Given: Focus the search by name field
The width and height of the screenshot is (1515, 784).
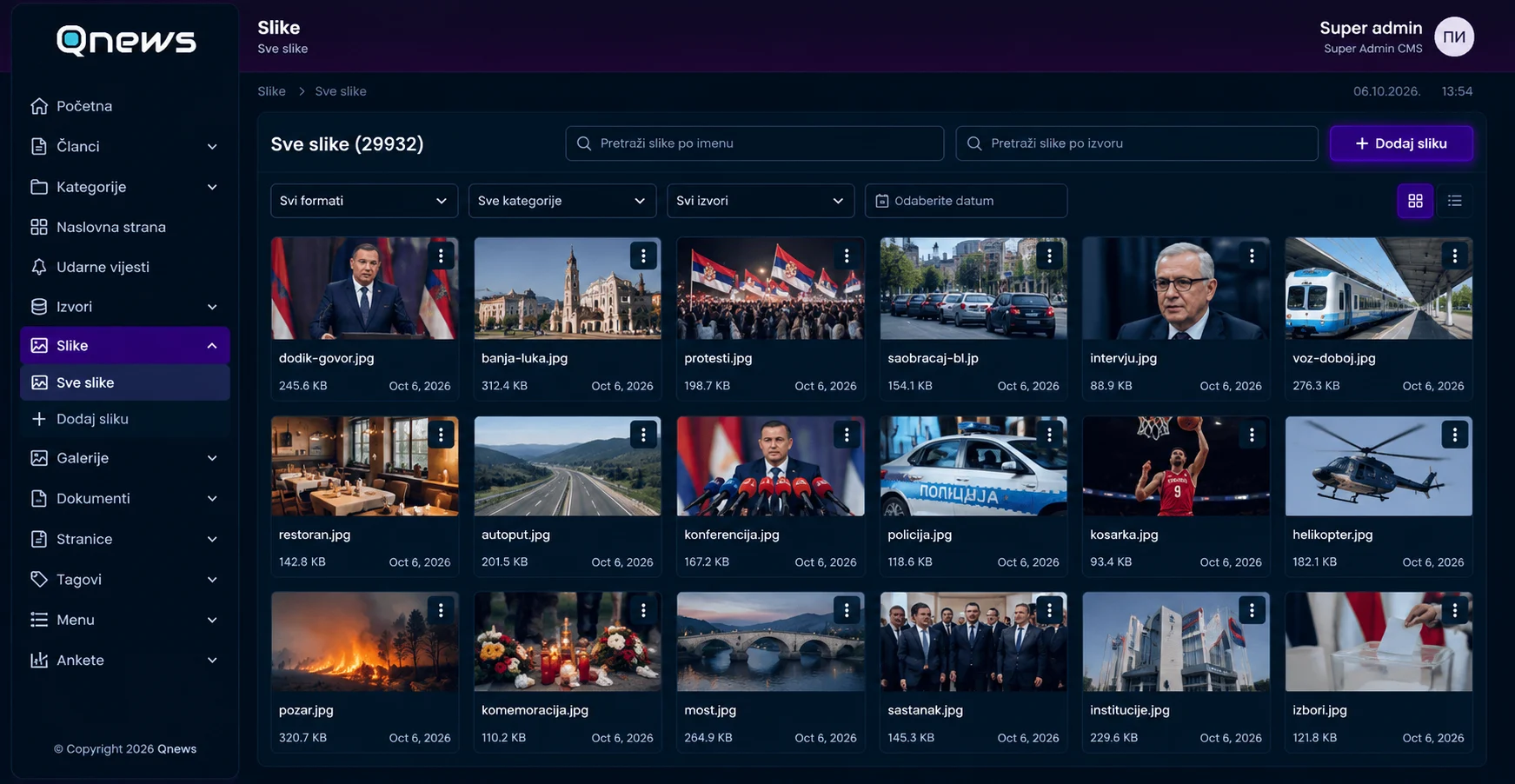Looking at the screenshot, I should (x=754, y=143).
